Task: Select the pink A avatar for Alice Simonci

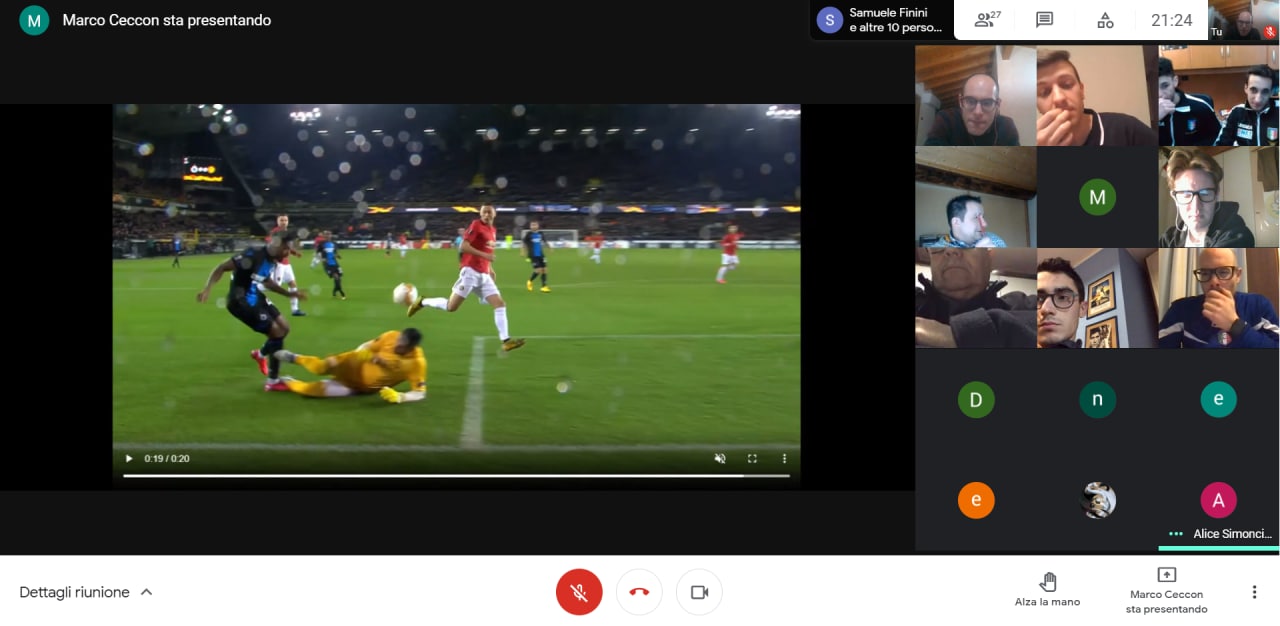Action: (1218, 500)
